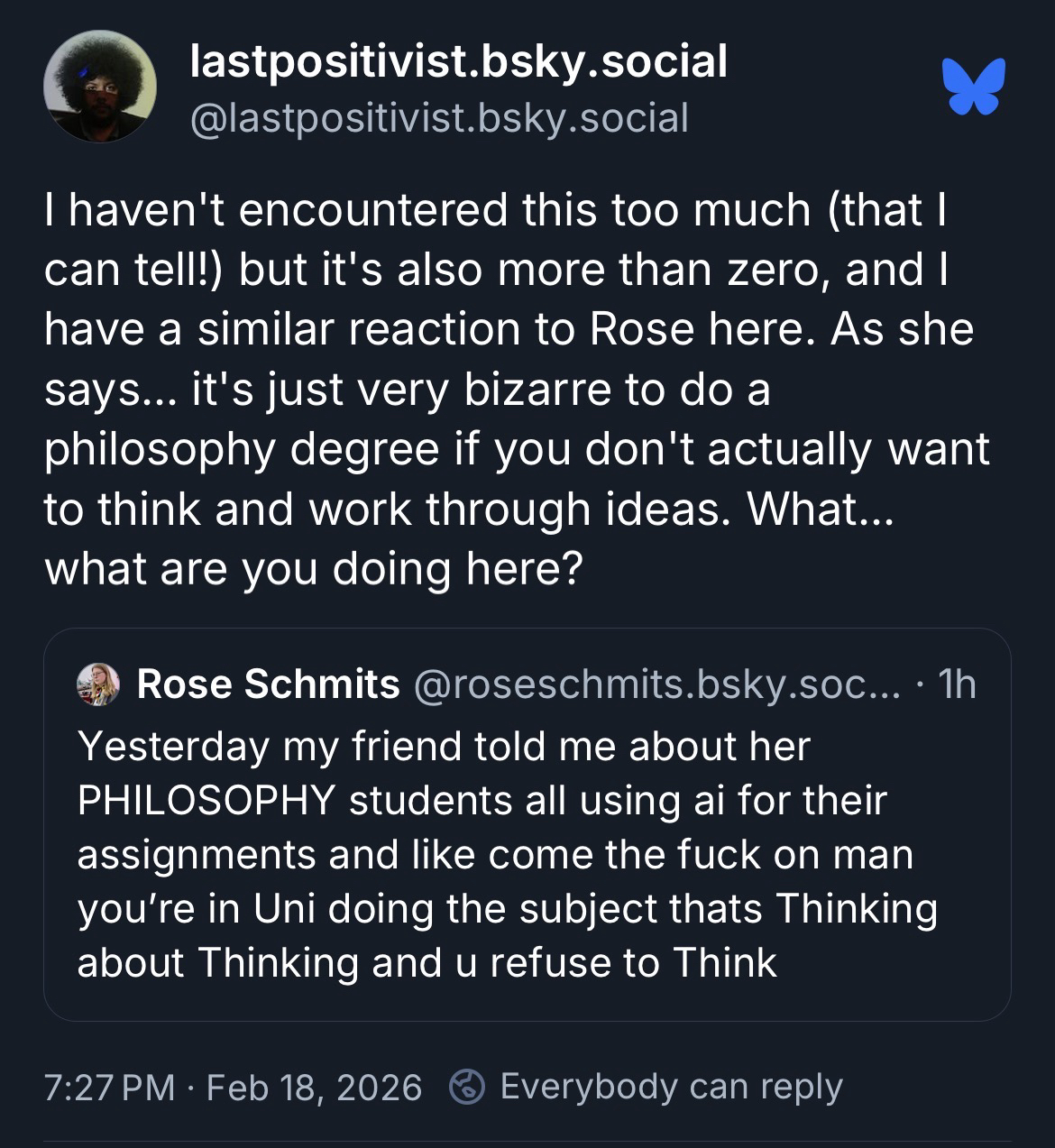Click the 7:27 PM post time
1055x1148 pixels.
pyautogui.click(x=109, y=1088)
